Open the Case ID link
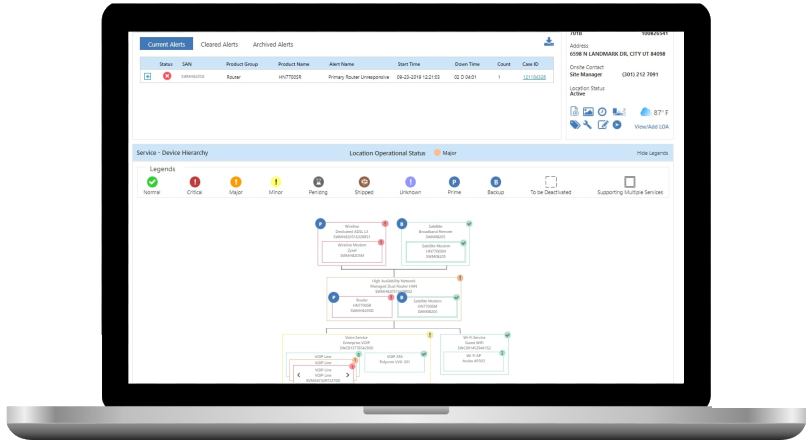812x444 pixels. point(534,76)
